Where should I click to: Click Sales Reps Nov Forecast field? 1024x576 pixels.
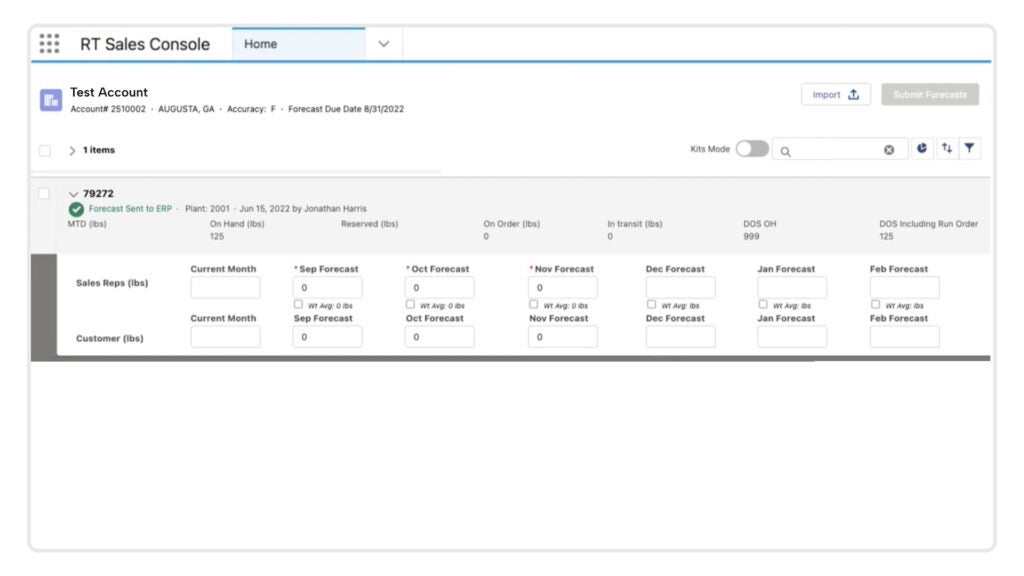point(562,287)
